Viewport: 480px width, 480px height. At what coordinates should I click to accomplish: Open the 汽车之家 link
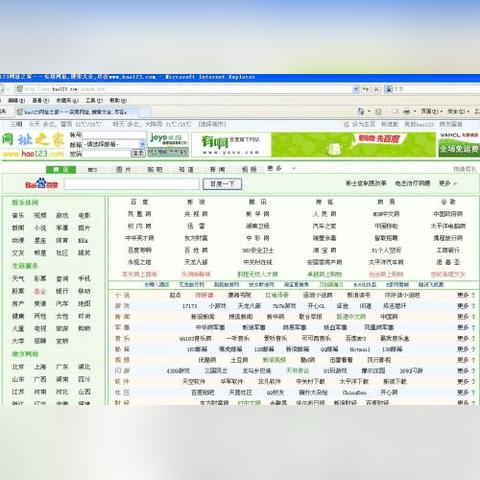[324, 226]
